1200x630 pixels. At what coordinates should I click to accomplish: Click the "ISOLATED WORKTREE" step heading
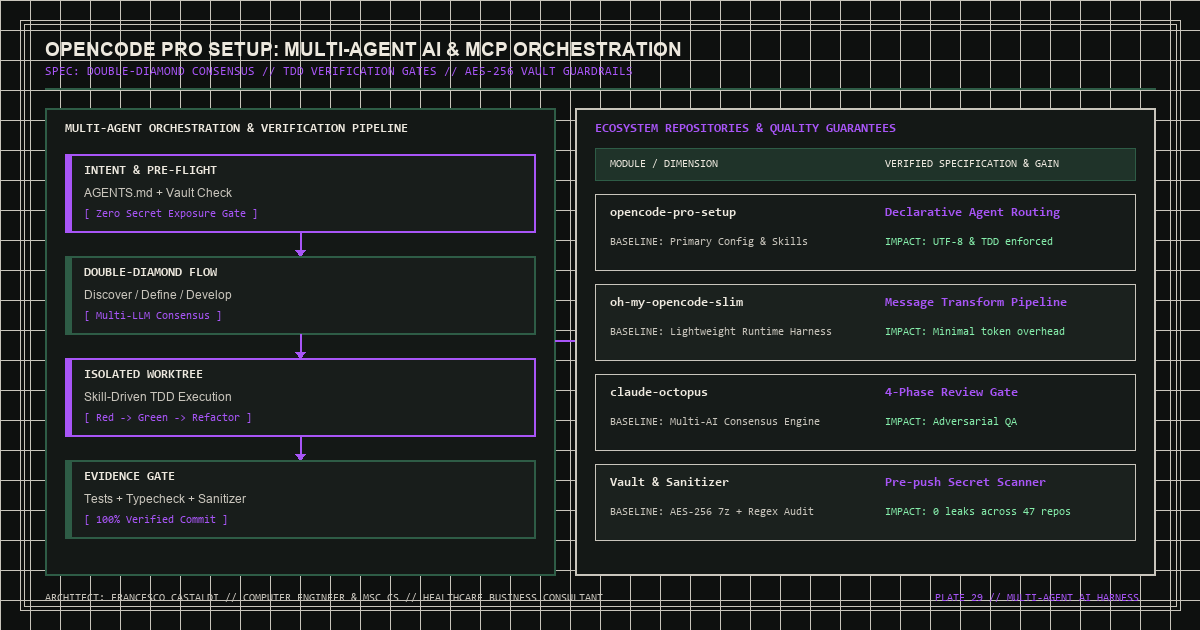[143, 374]
